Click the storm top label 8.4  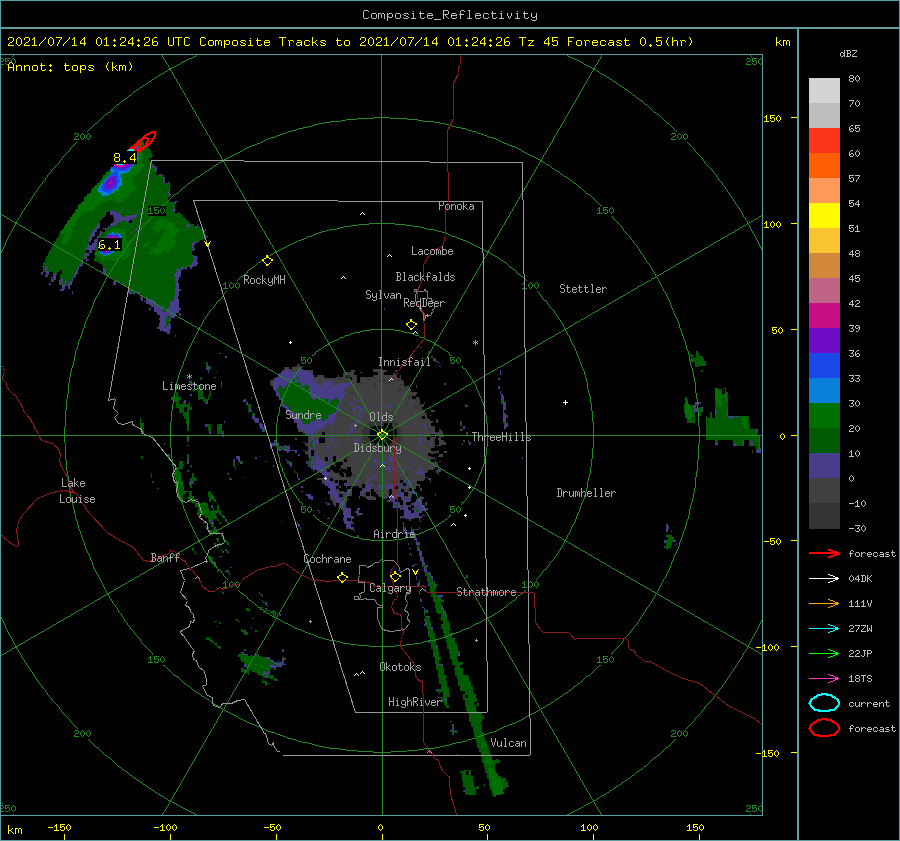(125, 158)
